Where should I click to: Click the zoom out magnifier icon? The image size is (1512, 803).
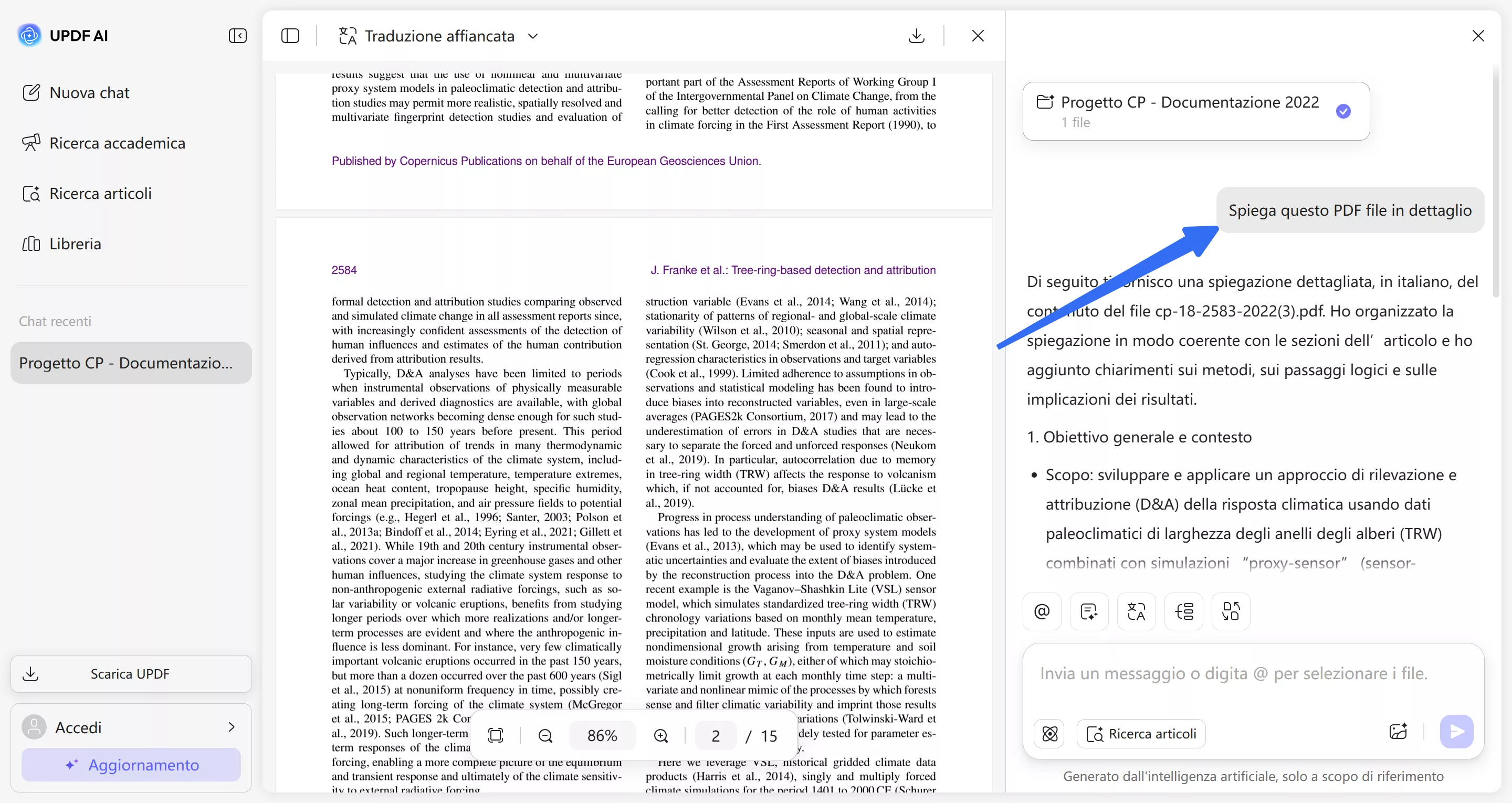click(x=545, y=736)
